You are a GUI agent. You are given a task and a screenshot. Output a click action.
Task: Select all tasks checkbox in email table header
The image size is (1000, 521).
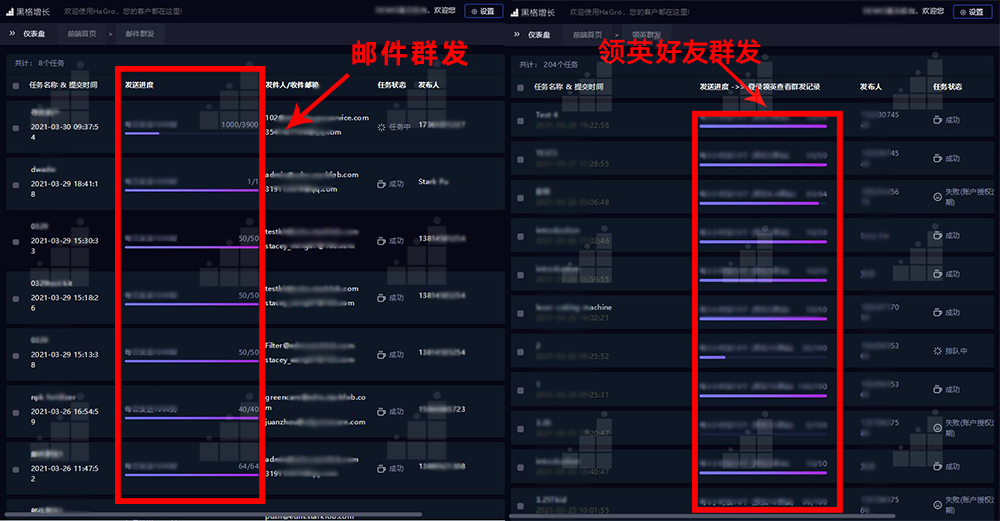[16, 86]
